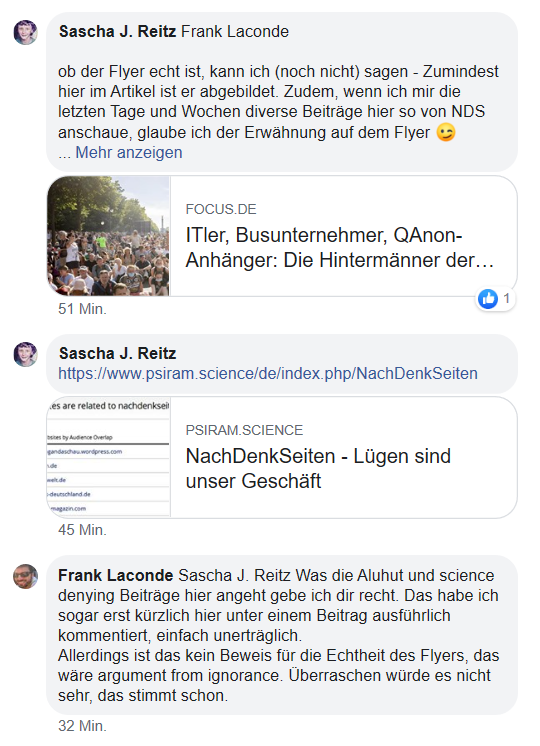
Task: Open the FOCUS.DE crowd photo thumbnail
Action: click(x=108, y=236)
